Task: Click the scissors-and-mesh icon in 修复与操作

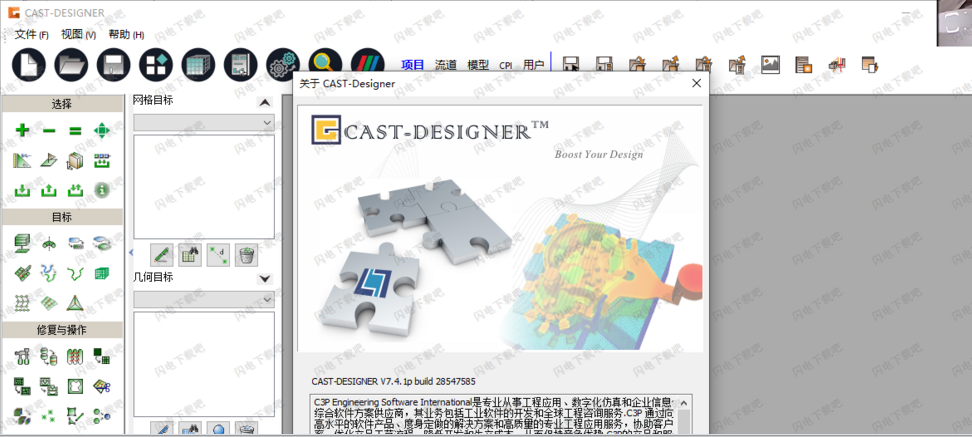Action: (x=102, y=386)
